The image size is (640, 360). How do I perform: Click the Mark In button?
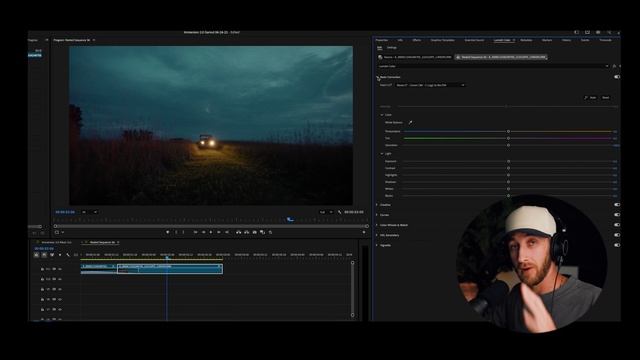(176, 232)
